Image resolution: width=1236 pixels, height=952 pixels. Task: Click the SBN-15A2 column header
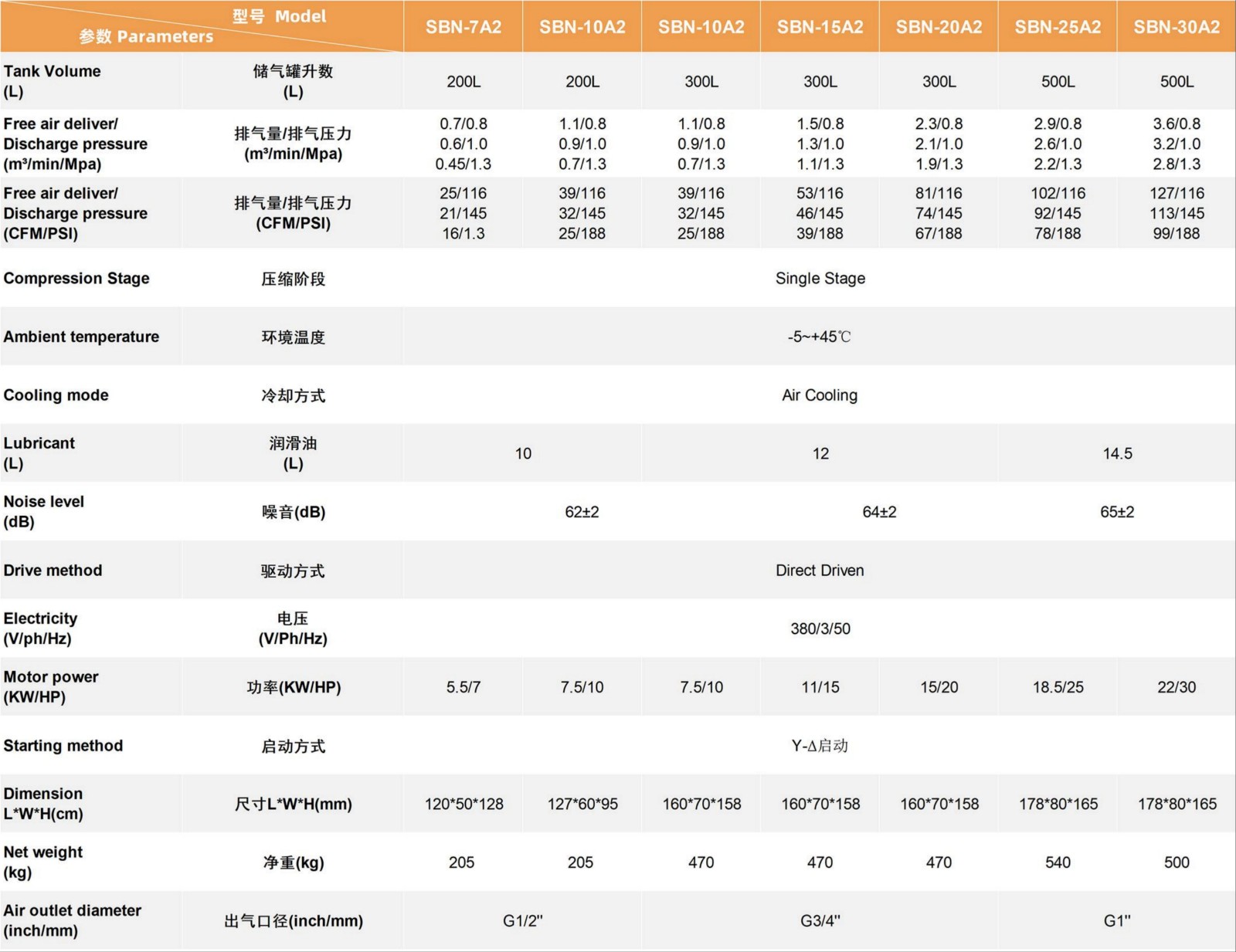[x=820, y=27]
